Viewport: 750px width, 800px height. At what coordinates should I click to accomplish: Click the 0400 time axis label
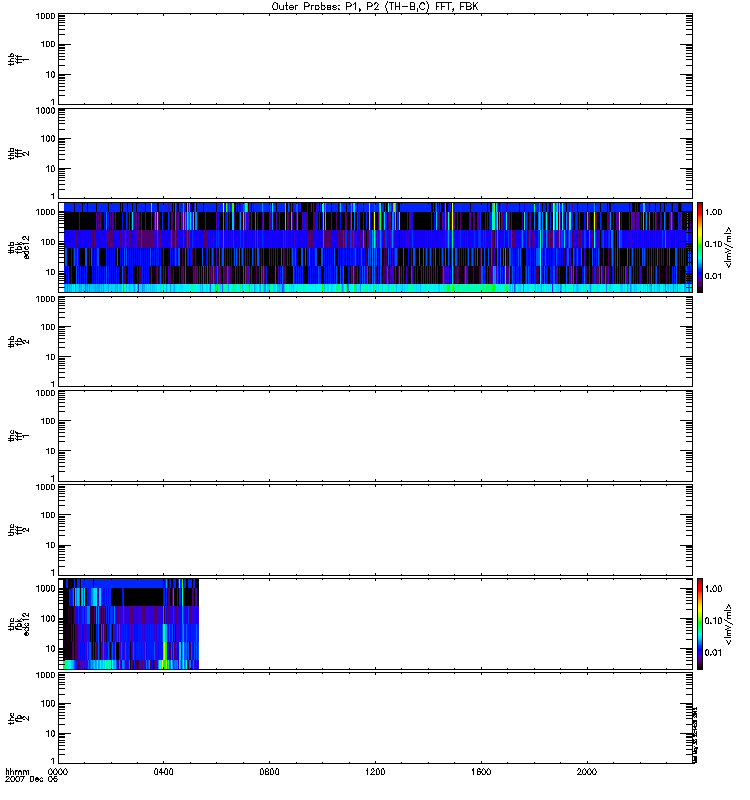pos(164,773)
